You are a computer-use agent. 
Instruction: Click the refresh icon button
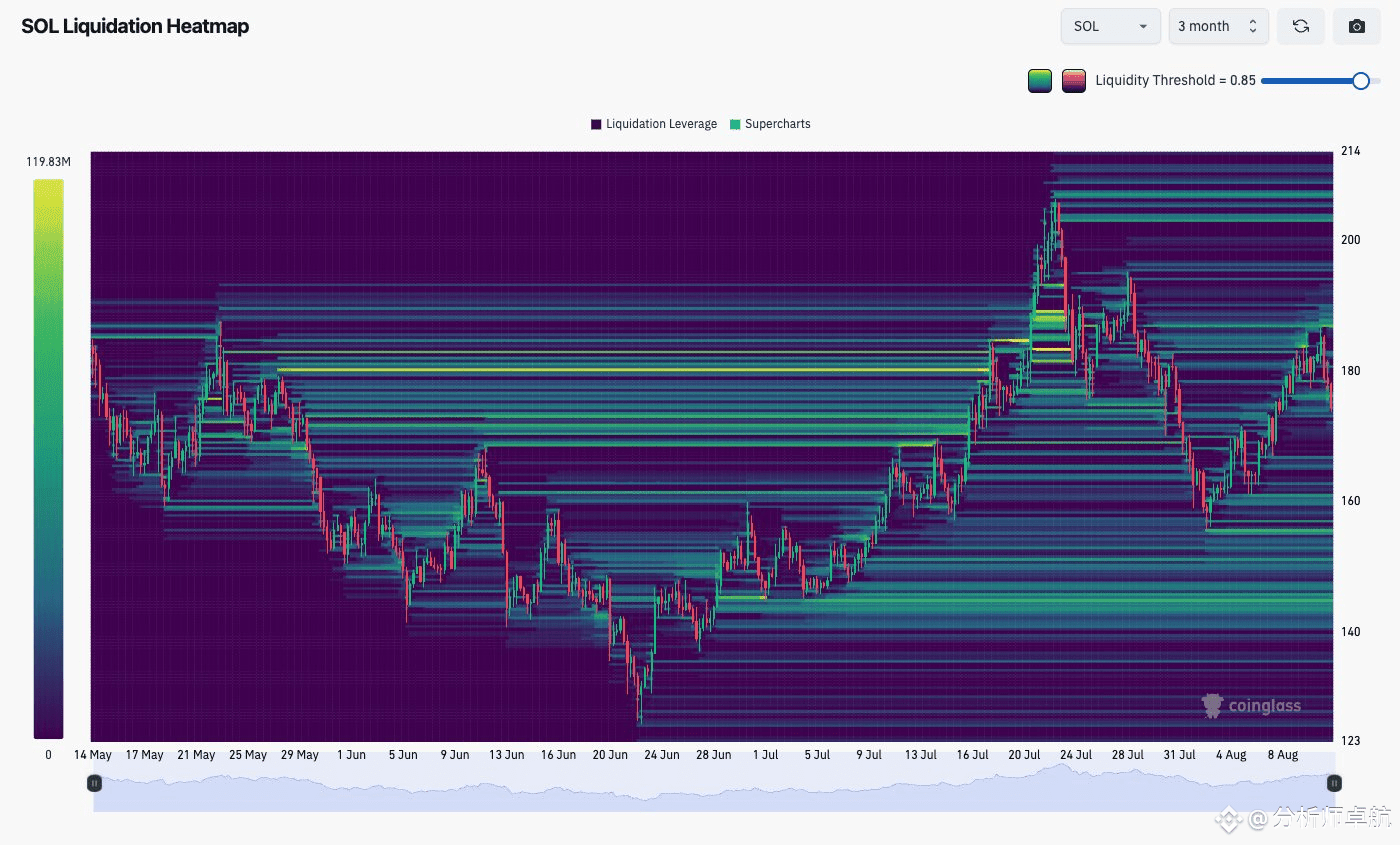[1300, 26]
